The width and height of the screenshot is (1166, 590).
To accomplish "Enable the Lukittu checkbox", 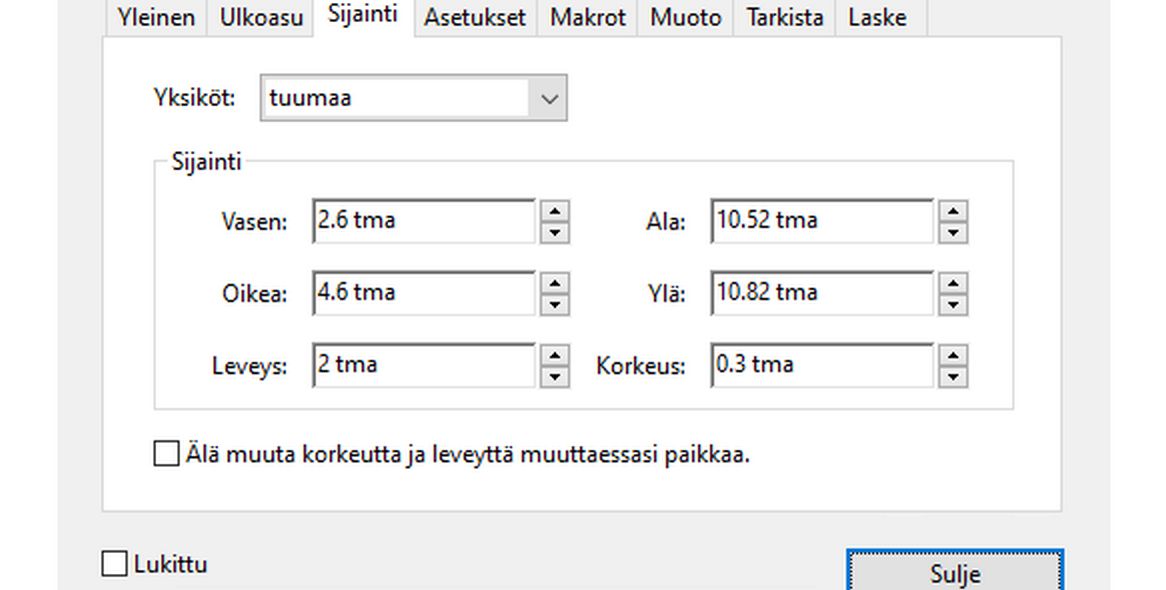I will coord(113,564).
